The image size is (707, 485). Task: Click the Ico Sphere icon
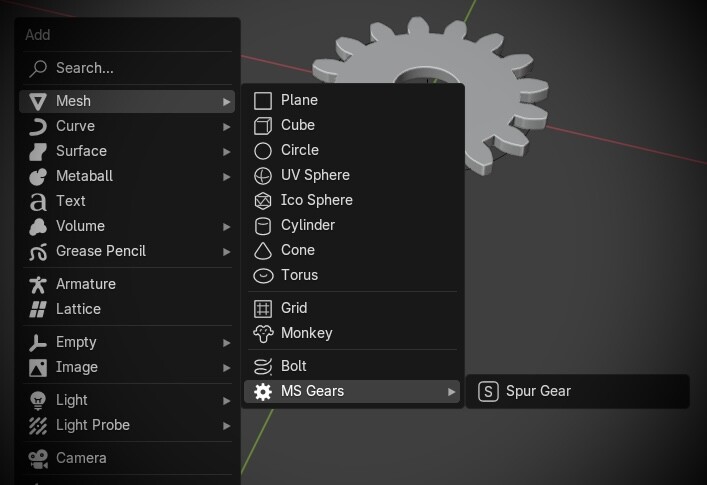[x=263, y=201]
